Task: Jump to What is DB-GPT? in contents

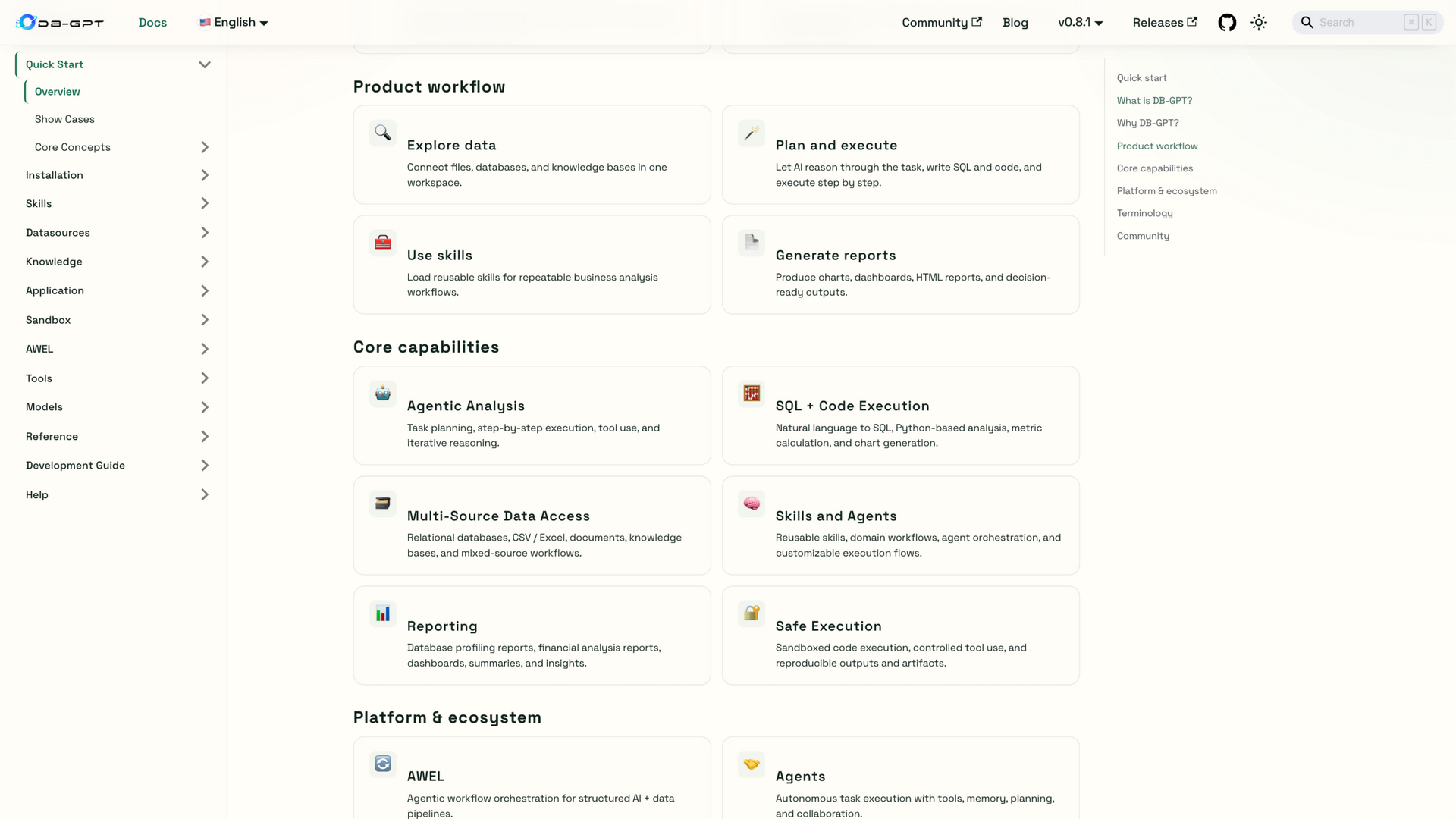Action: tap(1154, 101)
